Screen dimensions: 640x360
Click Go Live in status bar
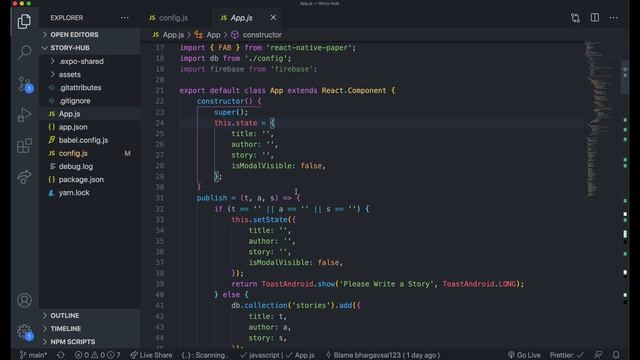pyautogui.click(x=524, y=355)
